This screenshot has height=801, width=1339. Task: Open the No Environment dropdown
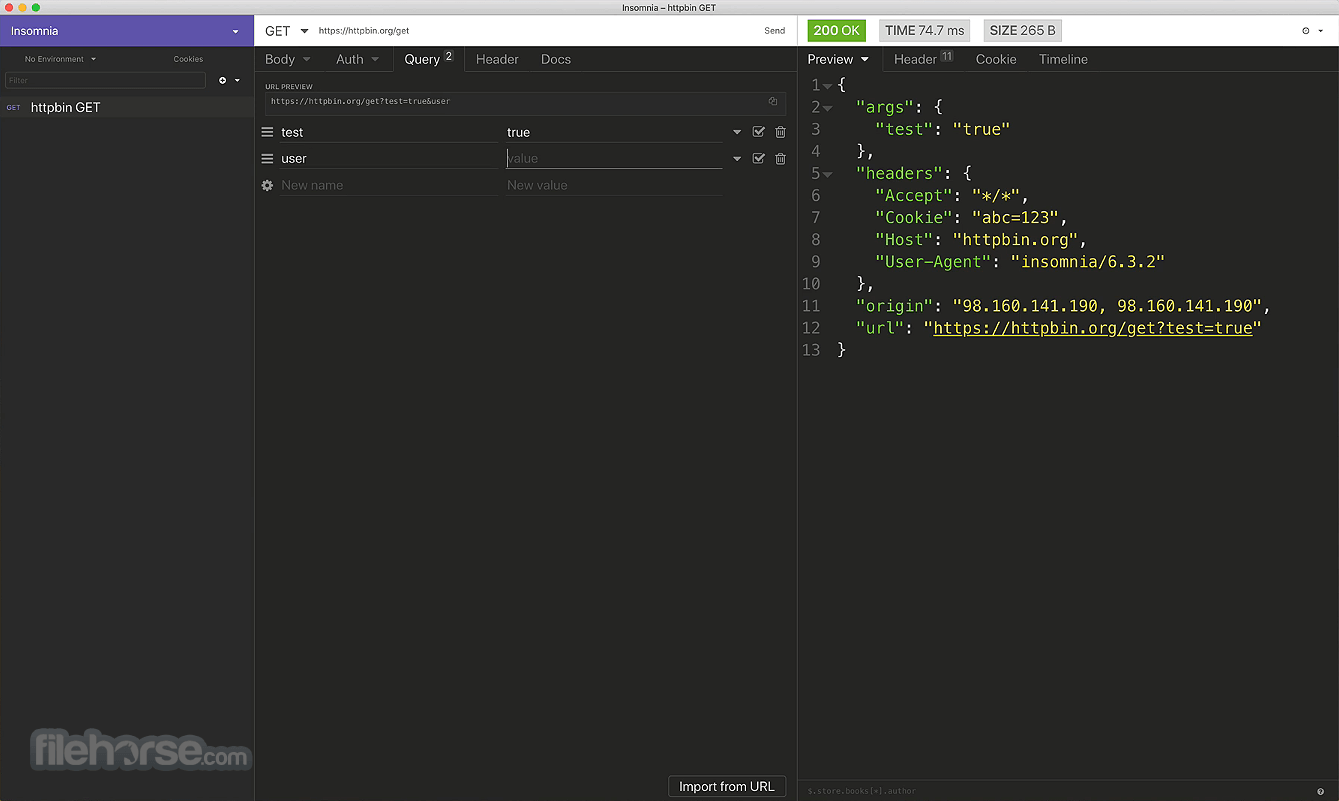tap(61, 59)
